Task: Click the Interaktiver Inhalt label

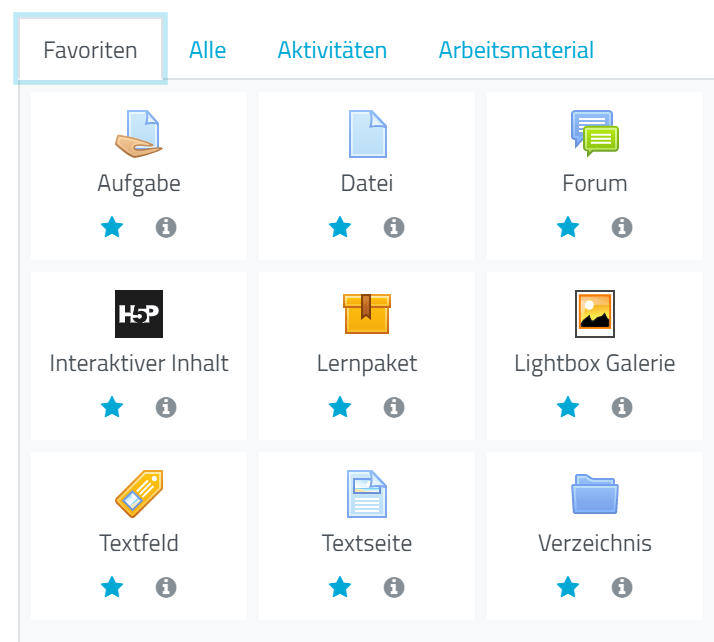Action: (139, 363)
